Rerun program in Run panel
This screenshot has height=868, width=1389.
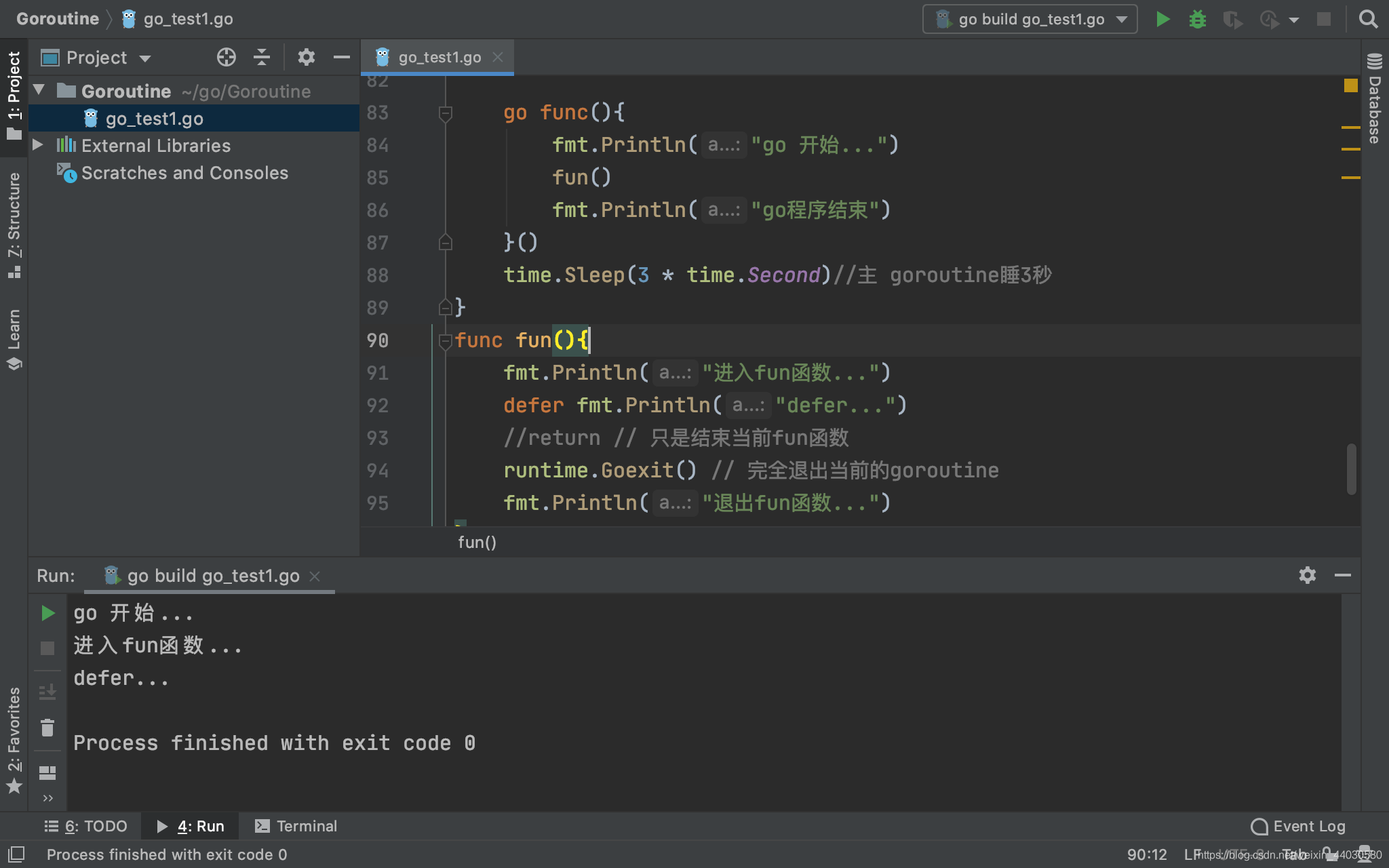(47, 613)
